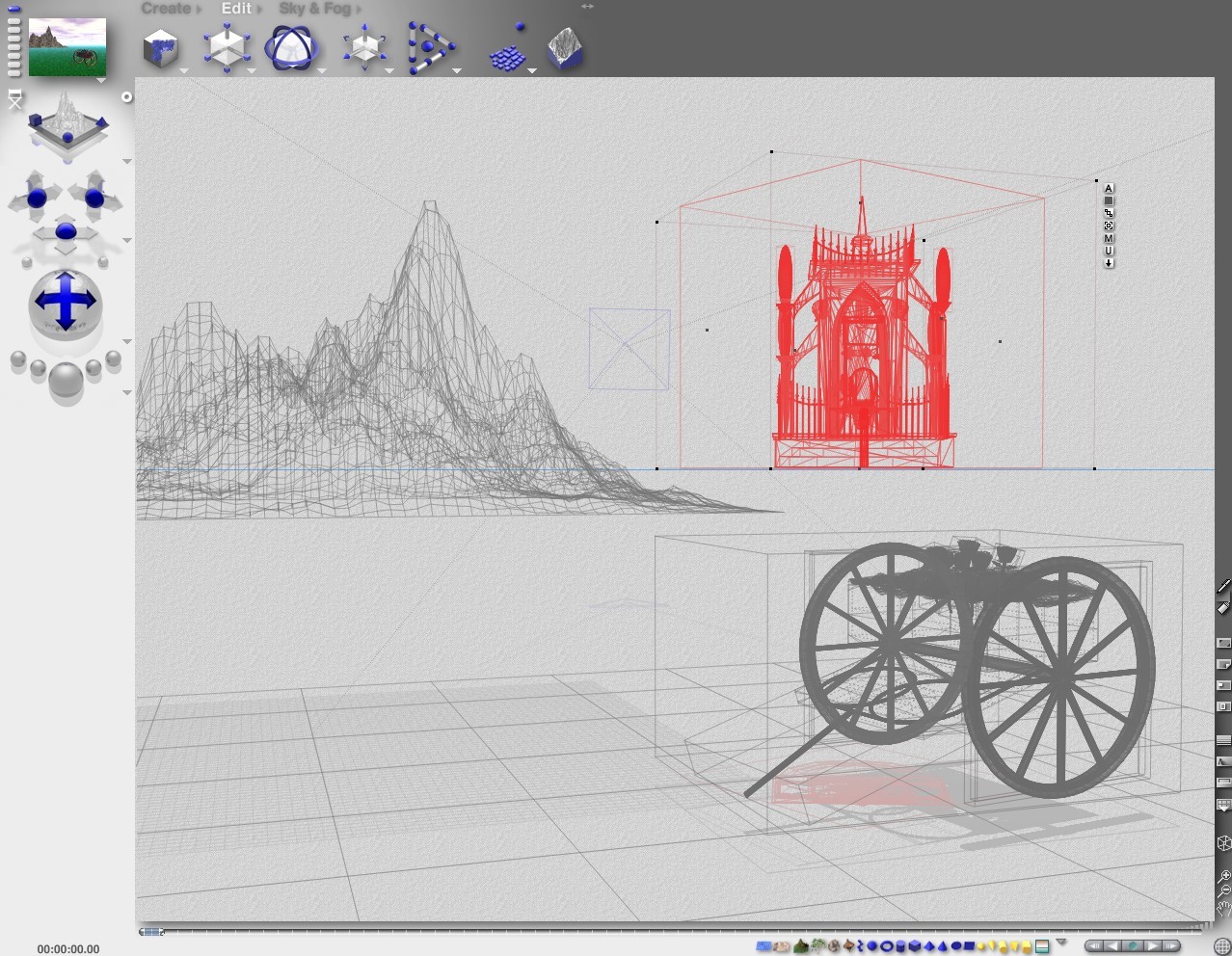
Task: Expand the Nano Preview options triangle
Action: pyautogui.click(x=100, y=81)
